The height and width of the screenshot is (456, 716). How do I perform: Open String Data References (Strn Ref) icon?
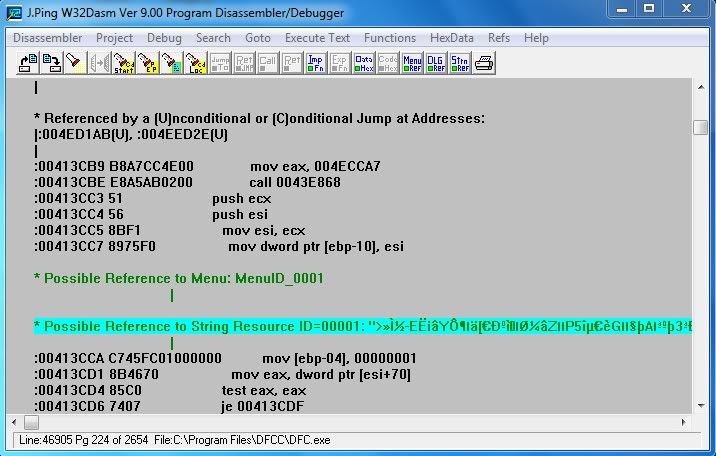(460, 63)
